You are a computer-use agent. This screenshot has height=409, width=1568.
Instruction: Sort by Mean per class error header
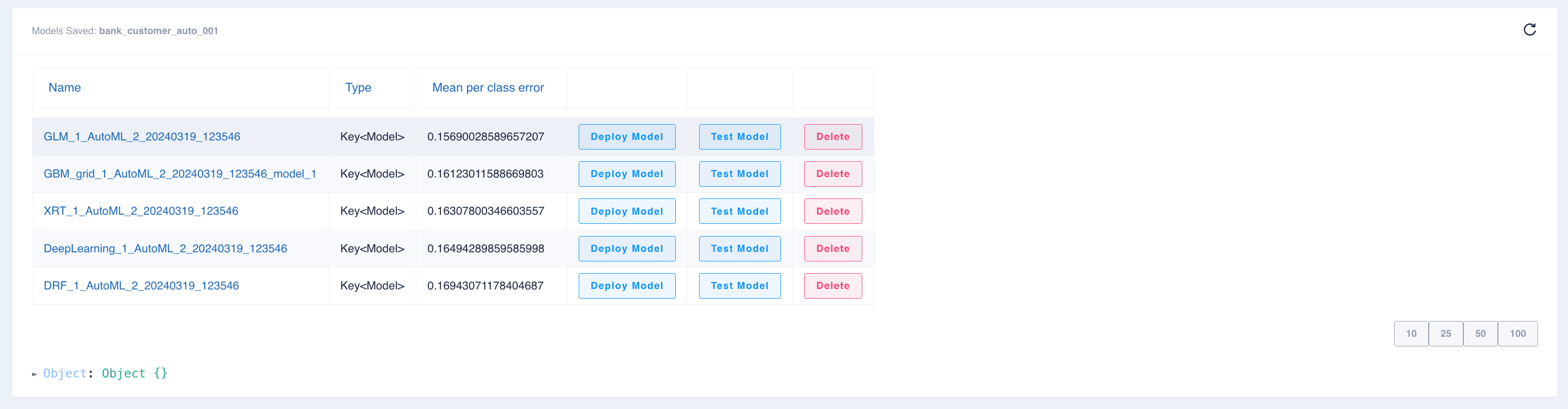click(x=488, y=87)
